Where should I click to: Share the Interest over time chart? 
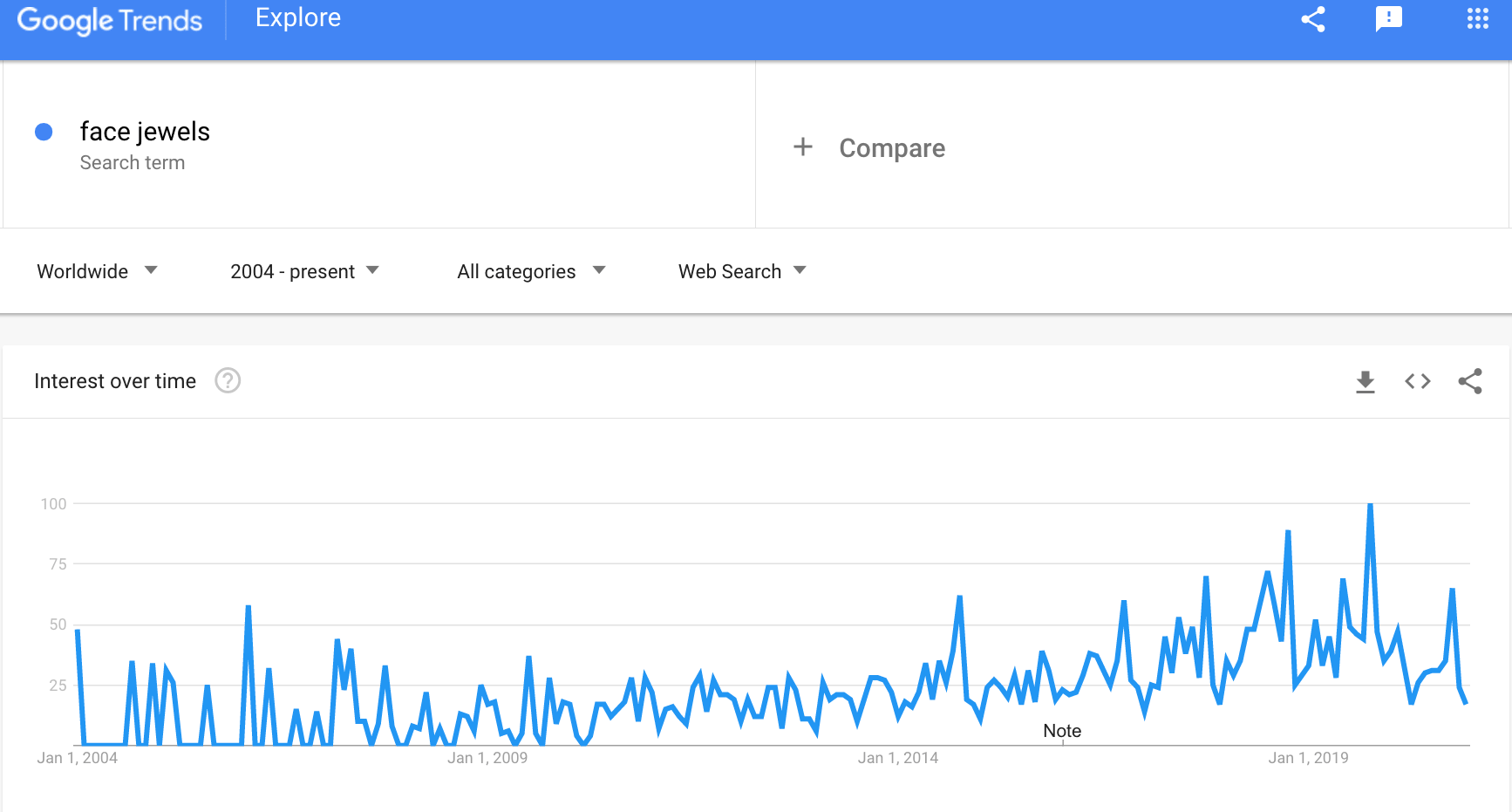[1470, 381]
